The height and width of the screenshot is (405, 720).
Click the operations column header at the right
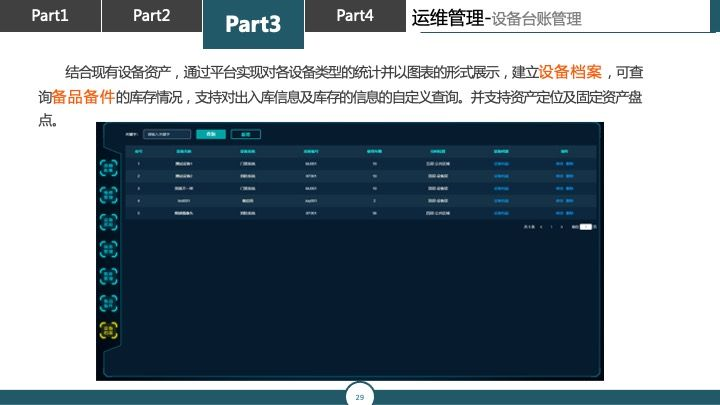coord(564,152)
